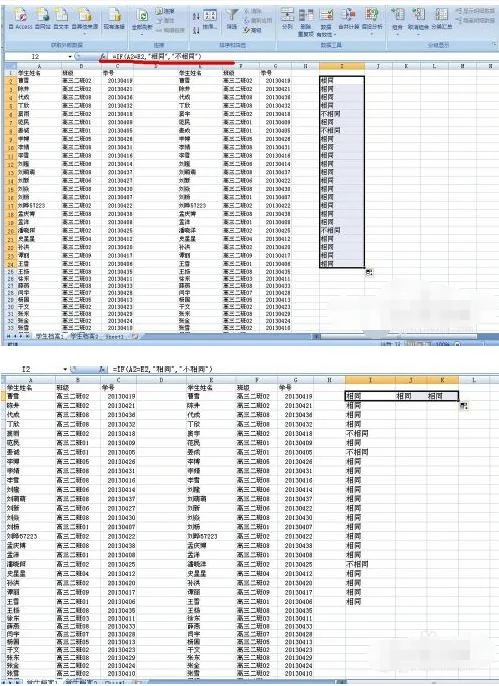
Task: Click the Filter funnel icon
Action: (231, 18)
